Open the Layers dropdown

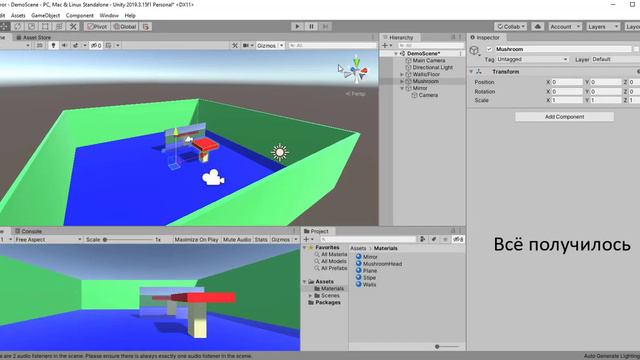(603, 27)
